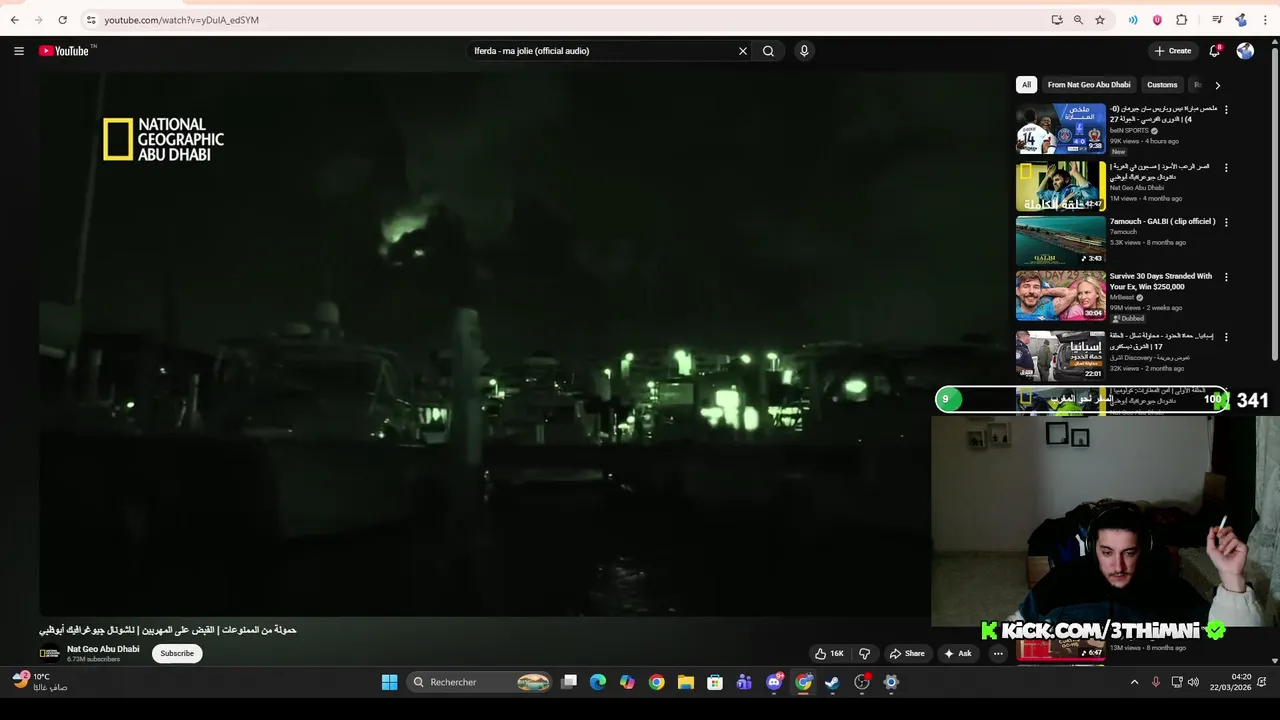Open the YouTube account avatar menu

(1245, 51)
